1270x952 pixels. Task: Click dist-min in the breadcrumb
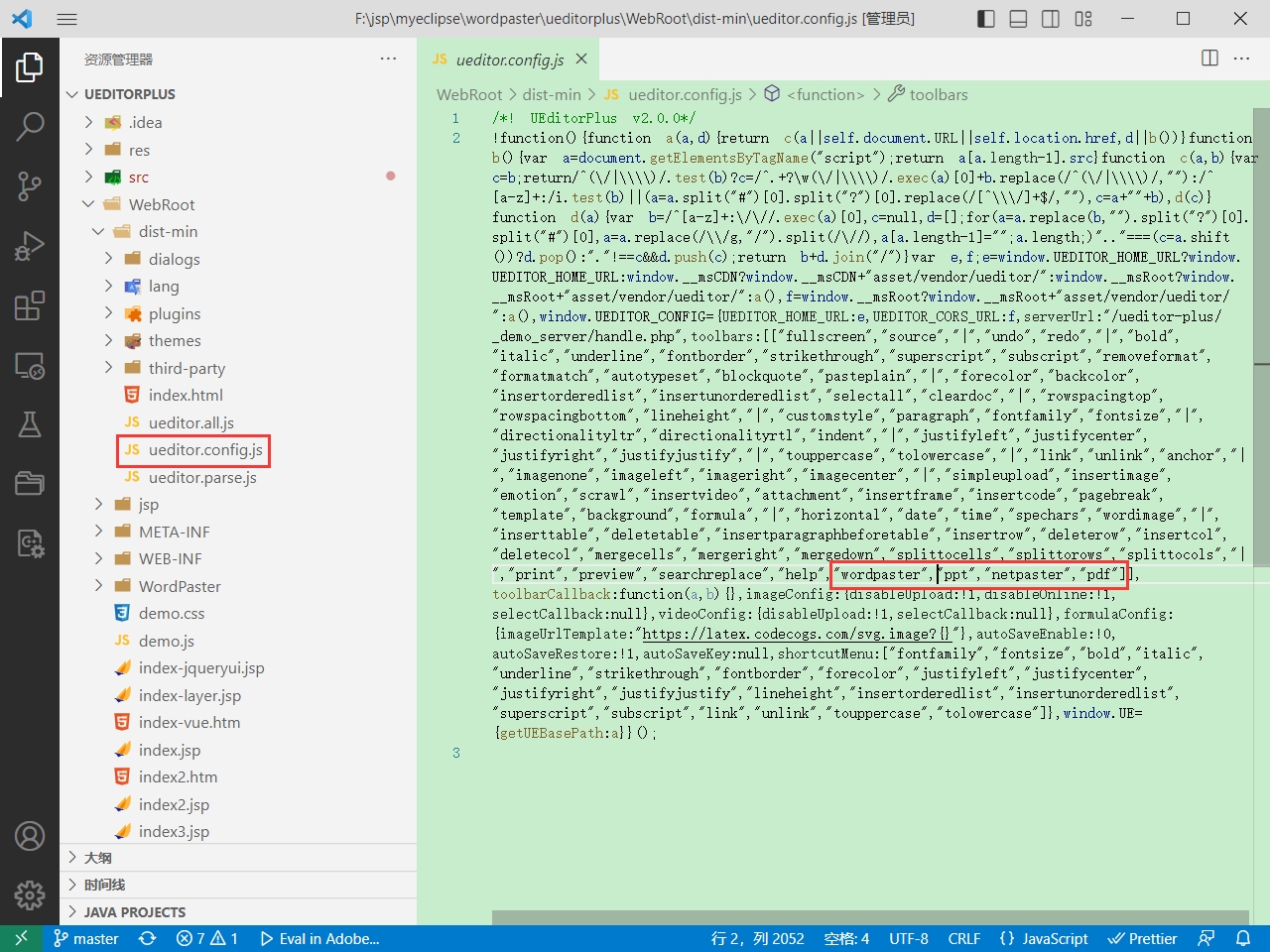pos(552,94)
